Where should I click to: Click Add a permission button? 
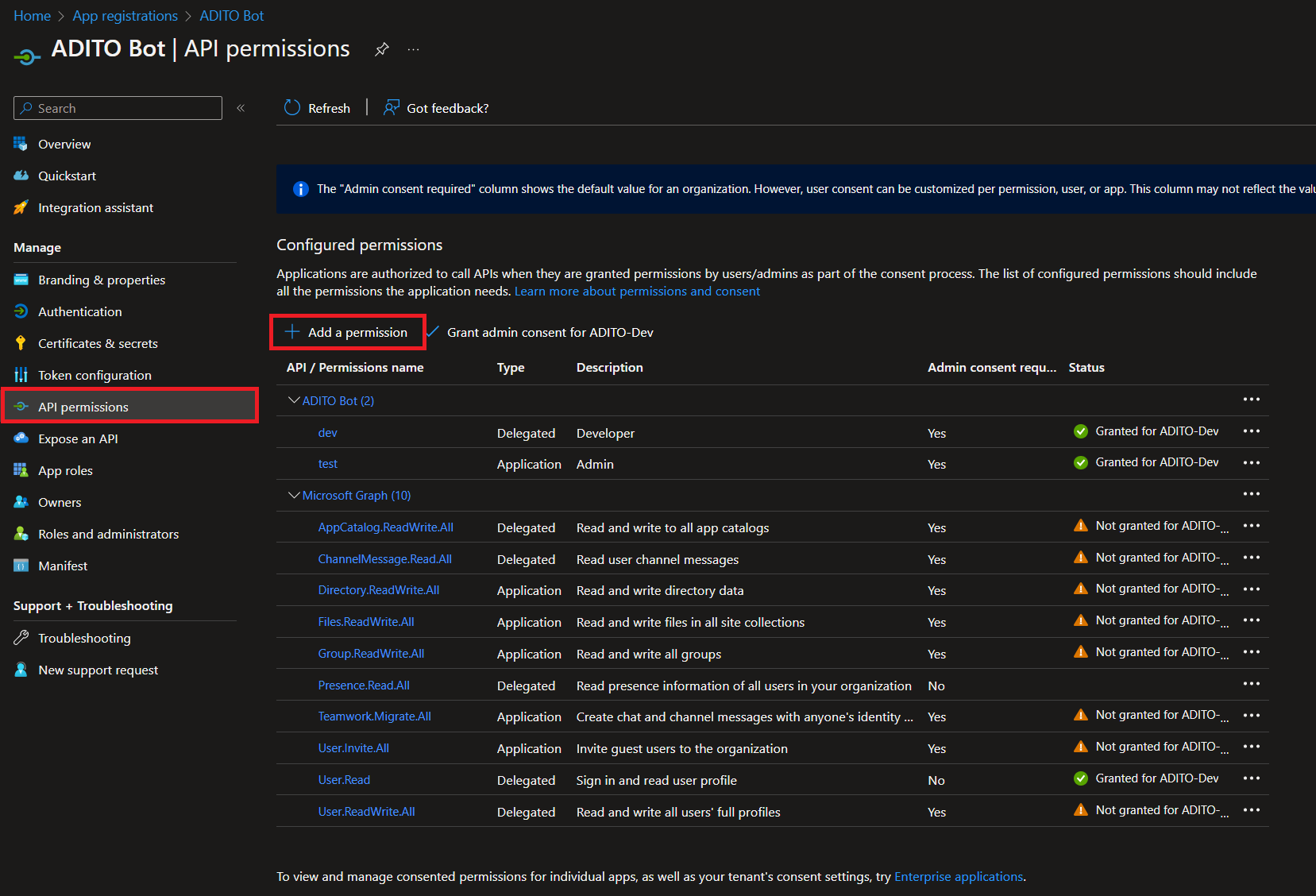pyautogui.click(x=348, y=332)
